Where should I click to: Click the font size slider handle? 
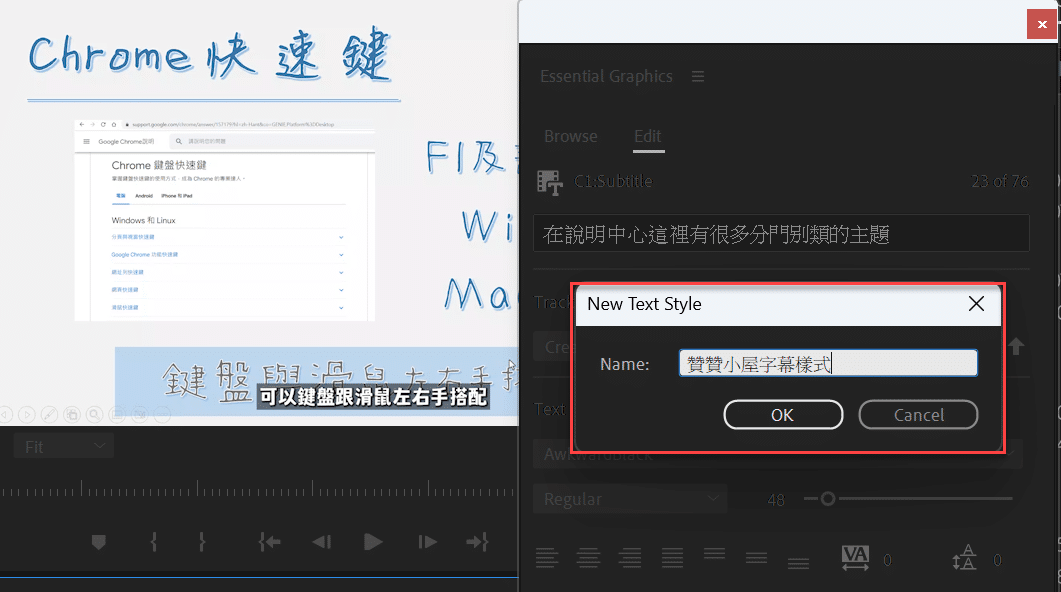click(x=828, y=499)
